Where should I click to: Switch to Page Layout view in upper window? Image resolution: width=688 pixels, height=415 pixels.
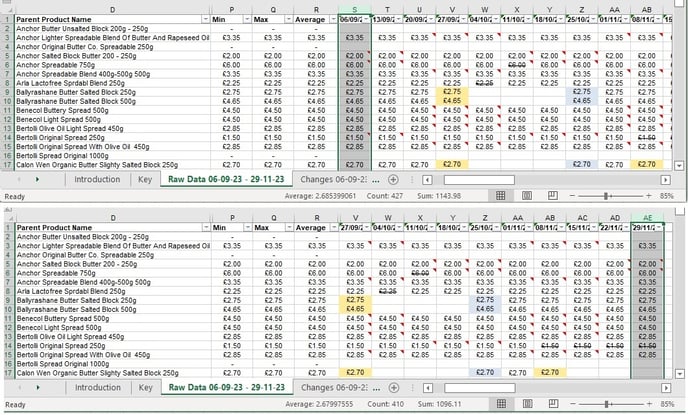(527, 196)
